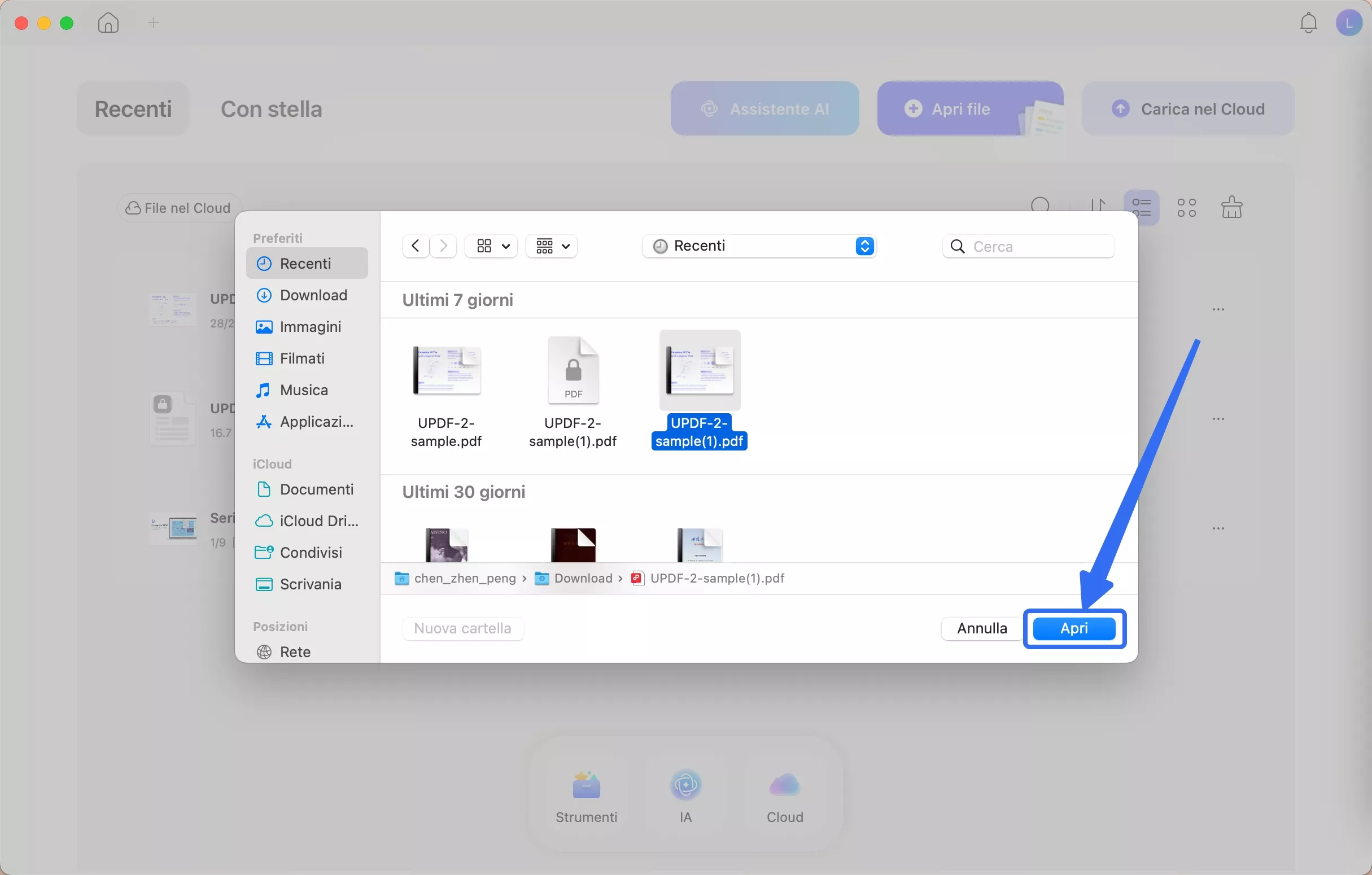This screenshot has width=1372, height=875.
Task: Select the broom cleanup icon
Action: click(x=1232, y=206)
